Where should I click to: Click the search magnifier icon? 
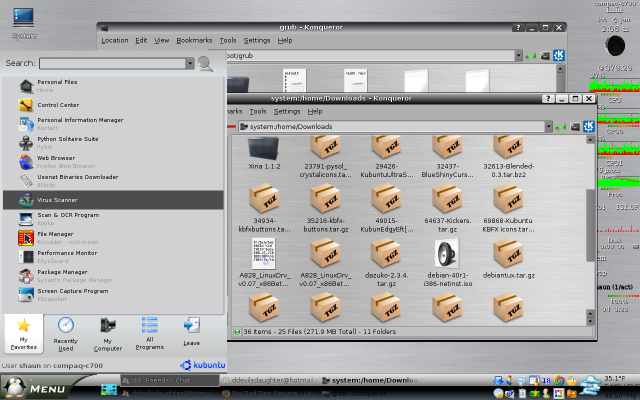(x=205, y=64)
